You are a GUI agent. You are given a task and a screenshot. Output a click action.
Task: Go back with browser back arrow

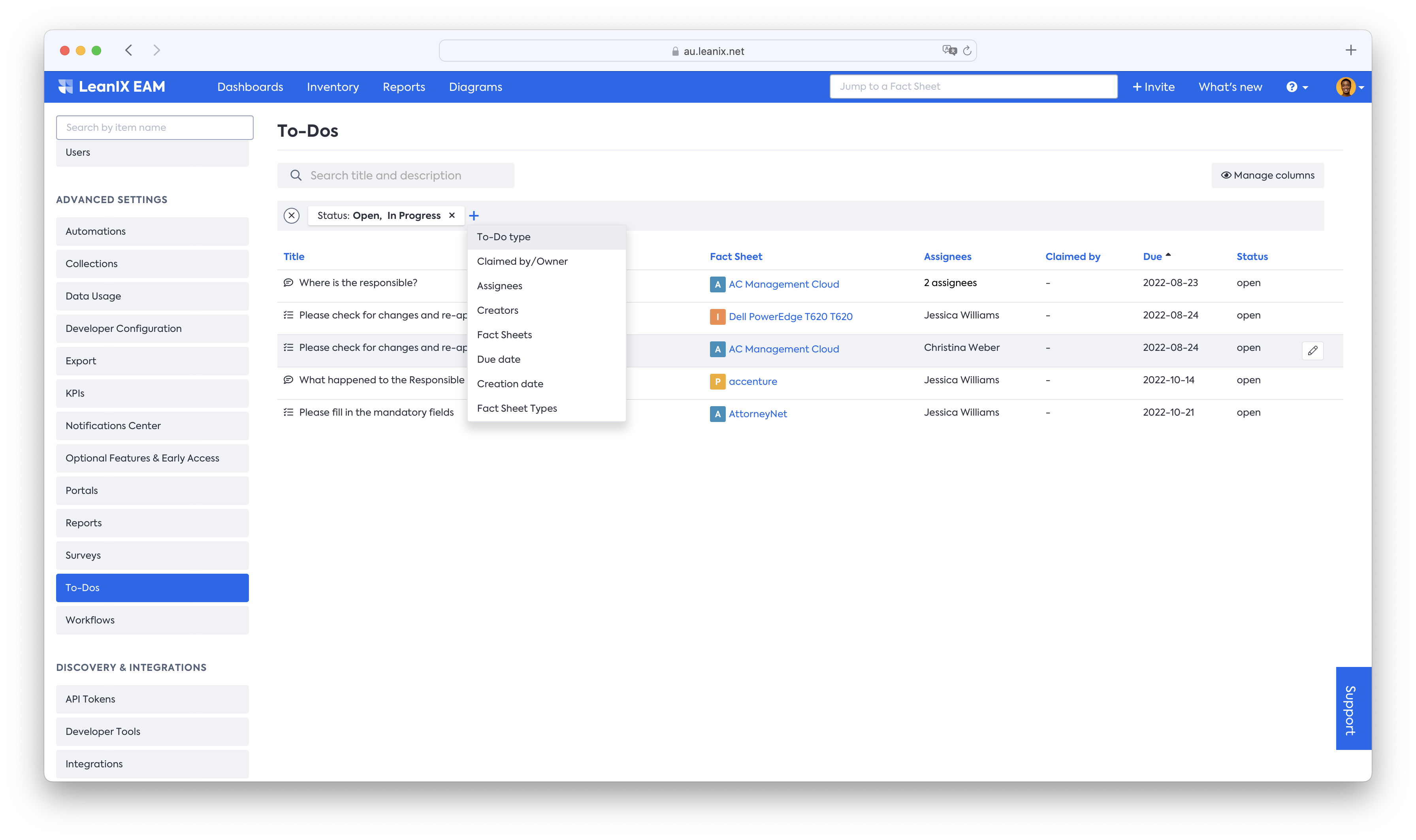coord(129,51)
